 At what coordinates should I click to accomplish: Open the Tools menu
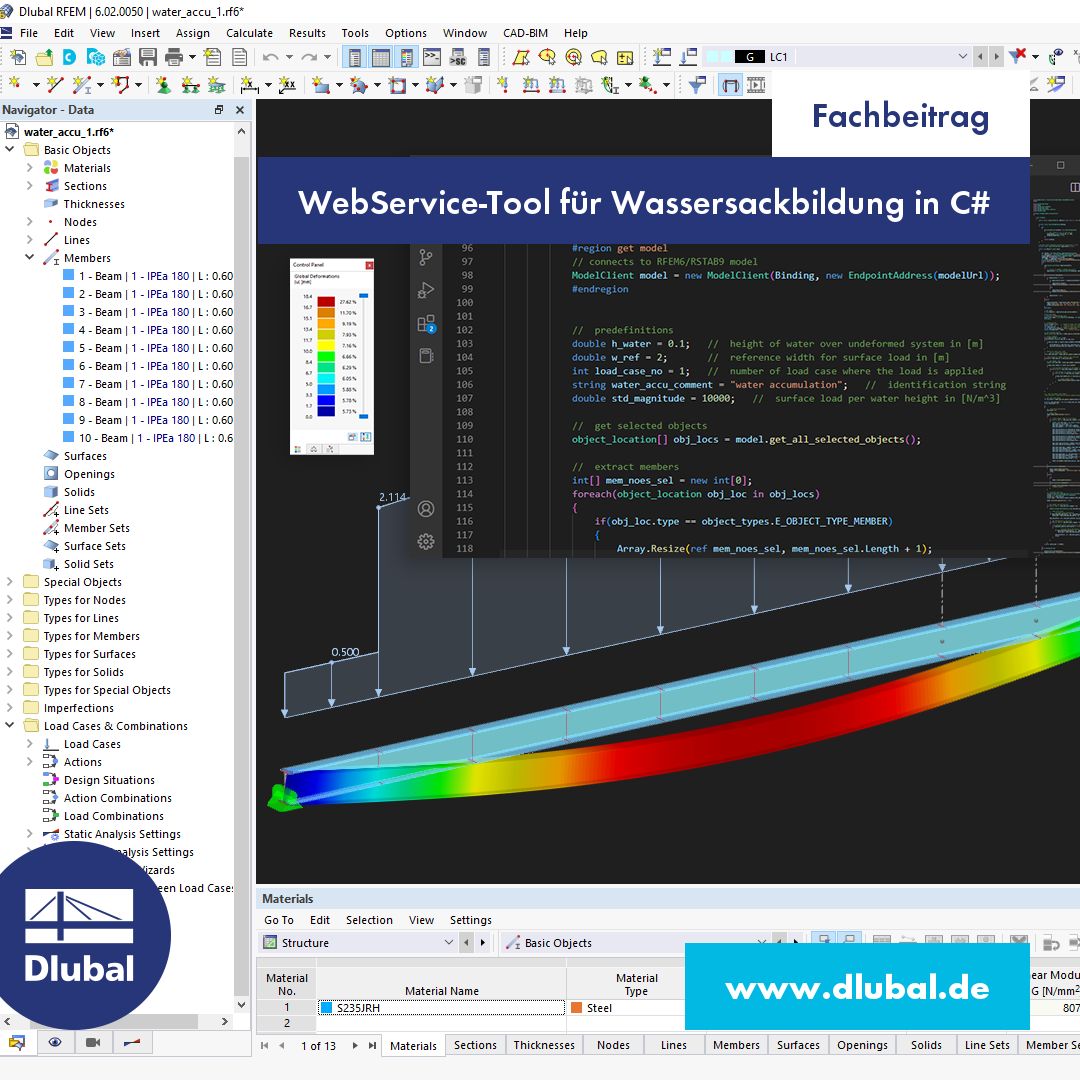pyautogui.click(x=355, y=33)
